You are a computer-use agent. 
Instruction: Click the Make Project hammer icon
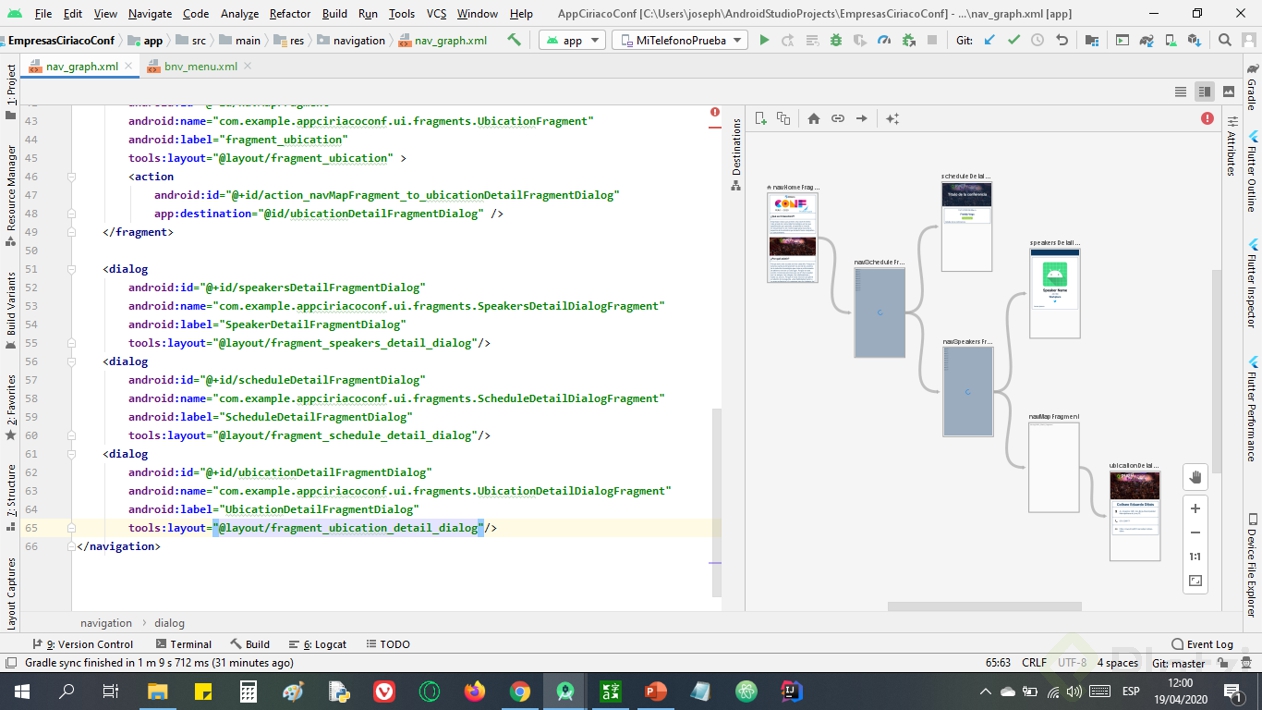[514, 41]
